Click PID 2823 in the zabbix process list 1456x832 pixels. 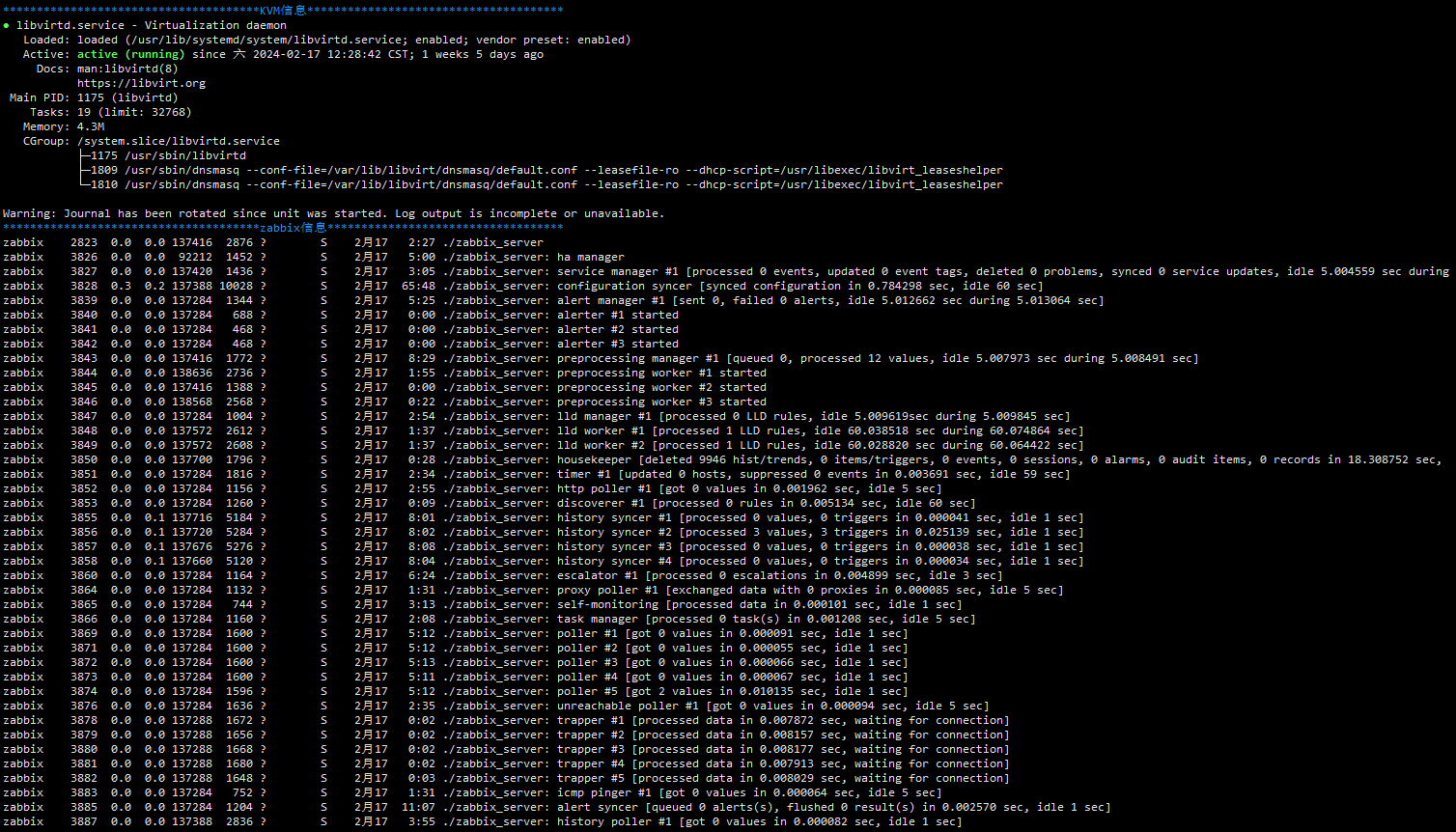(84, 242)
